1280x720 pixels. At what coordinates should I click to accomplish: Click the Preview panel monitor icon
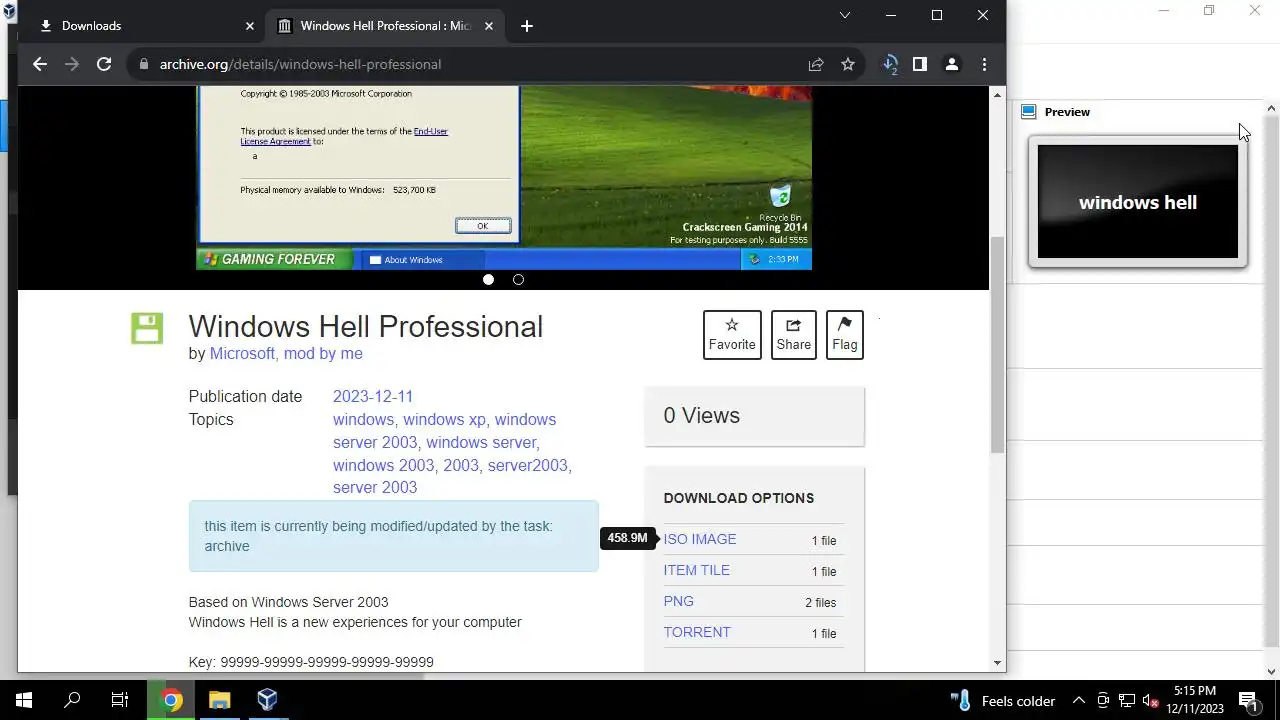1028,112
